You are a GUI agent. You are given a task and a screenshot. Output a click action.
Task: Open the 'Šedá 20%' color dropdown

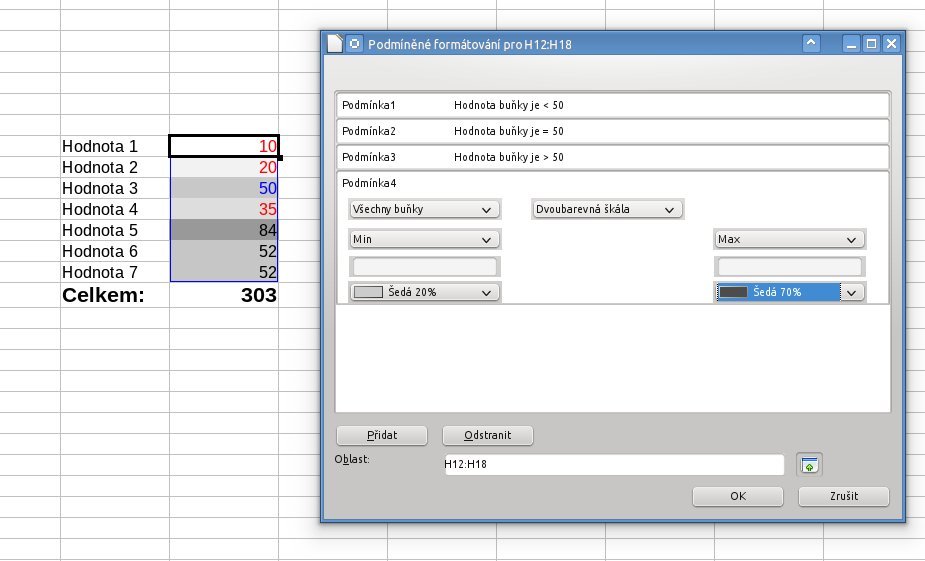tap(424, 293)
